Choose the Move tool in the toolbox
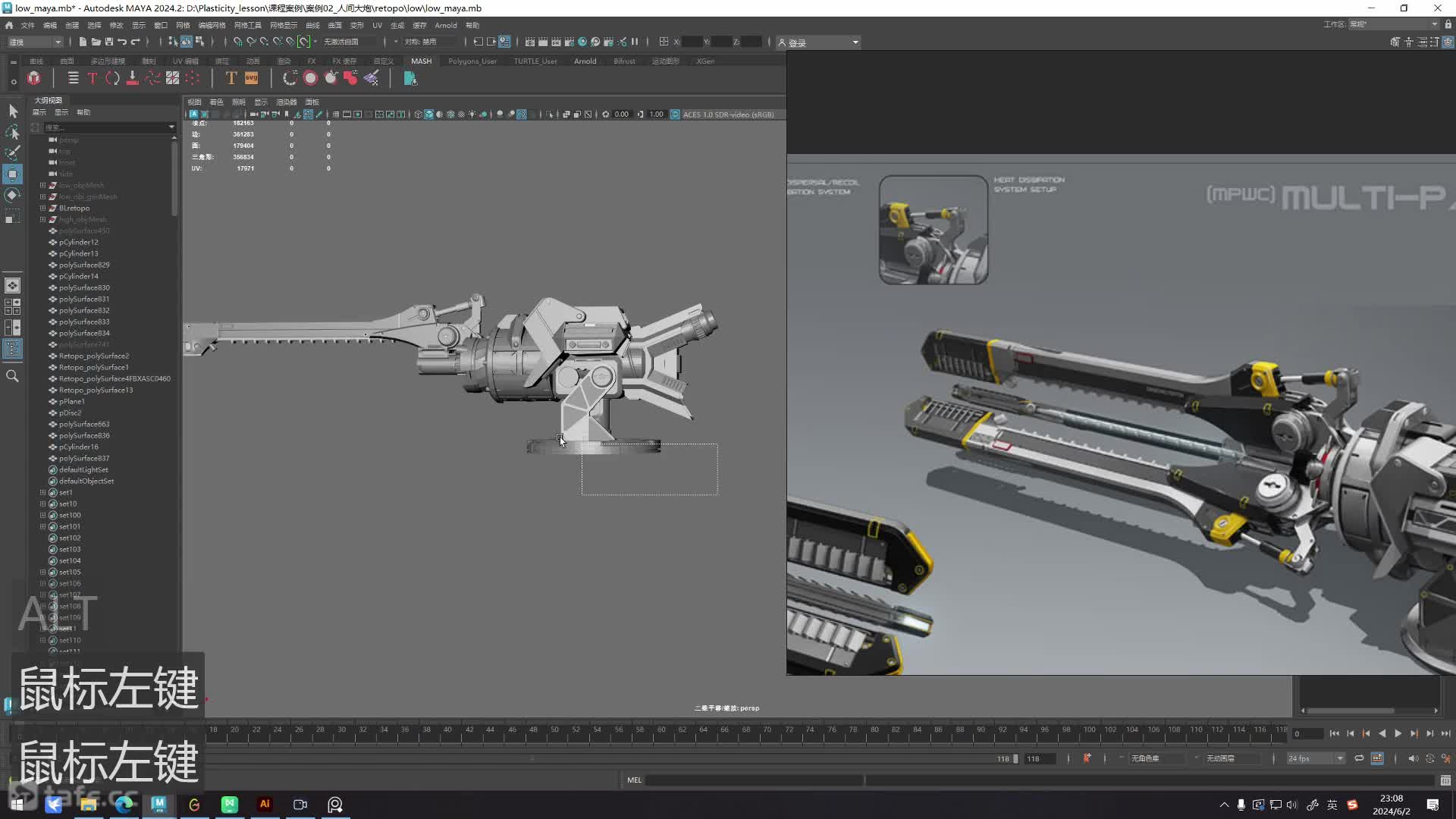This screenshot has height=819, width=1456. 13,174
